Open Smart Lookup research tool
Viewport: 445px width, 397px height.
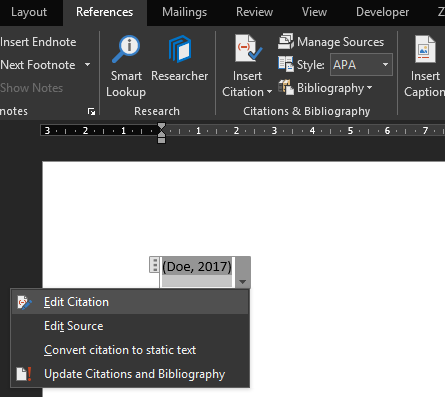point(126,66)
